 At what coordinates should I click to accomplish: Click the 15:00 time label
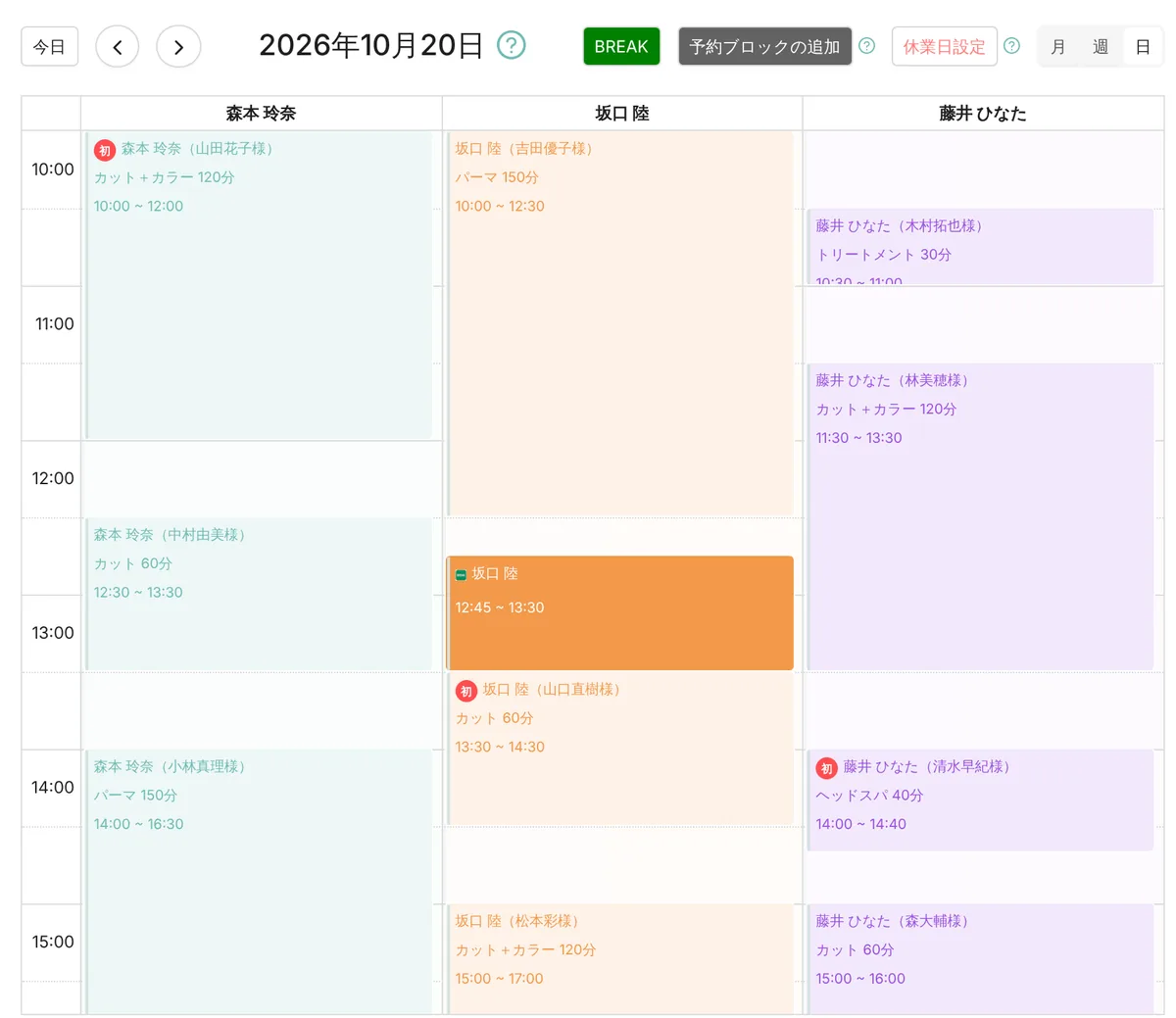tap(53, 943)
